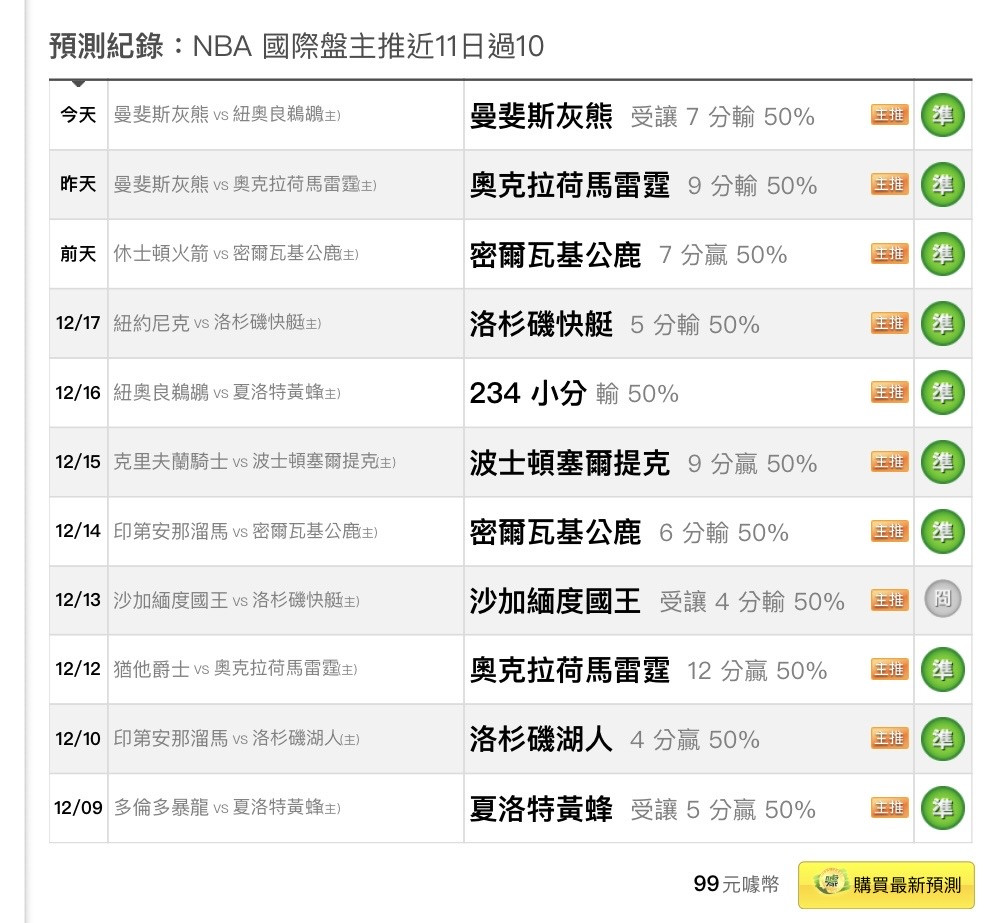The width and height of the screenshot is (988, 923).
Task: Click the orange 主推 tag in 12/17 row
Action: [x=890, y=323]
